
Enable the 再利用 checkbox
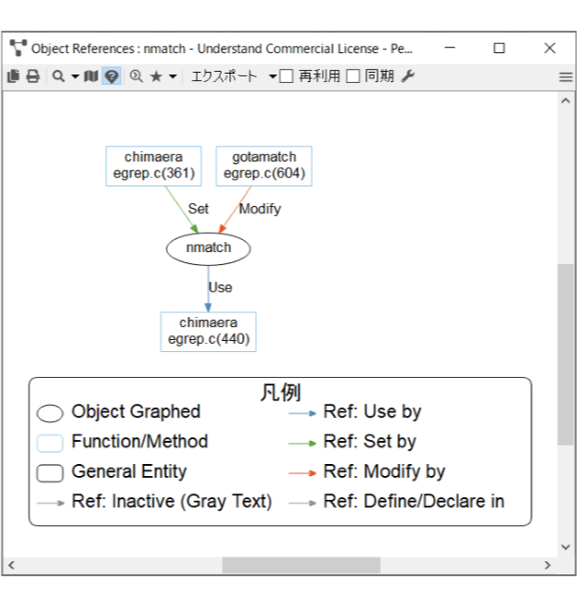pos(286,76)
